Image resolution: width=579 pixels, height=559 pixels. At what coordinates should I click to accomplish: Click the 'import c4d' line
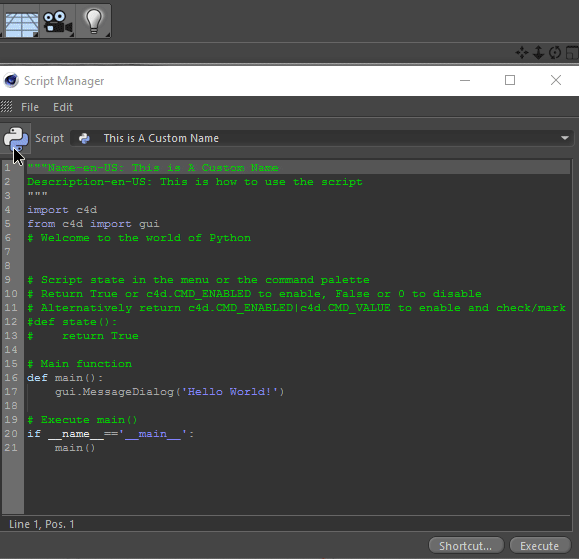click(x=62, y=210)
